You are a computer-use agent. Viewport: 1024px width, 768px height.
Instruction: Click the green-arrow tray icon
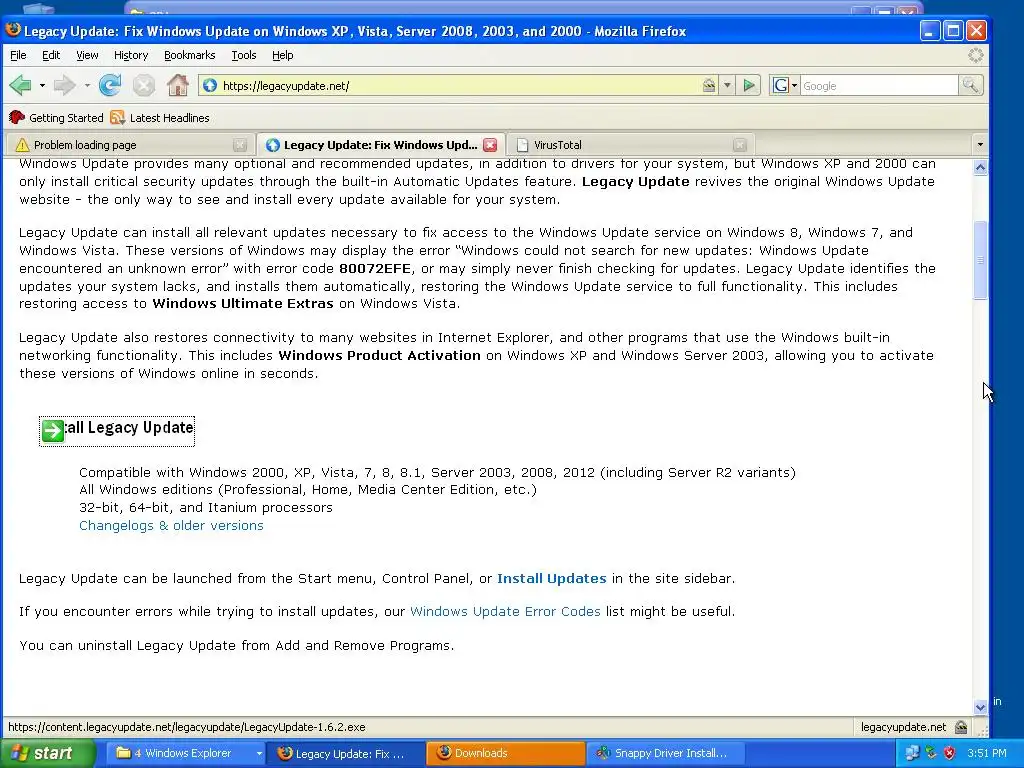931,753
